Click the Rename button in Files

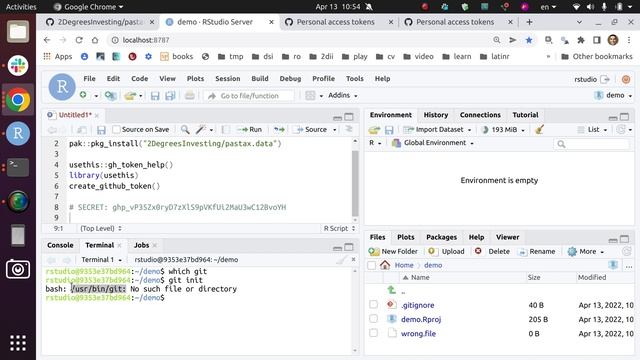(537, 251)
